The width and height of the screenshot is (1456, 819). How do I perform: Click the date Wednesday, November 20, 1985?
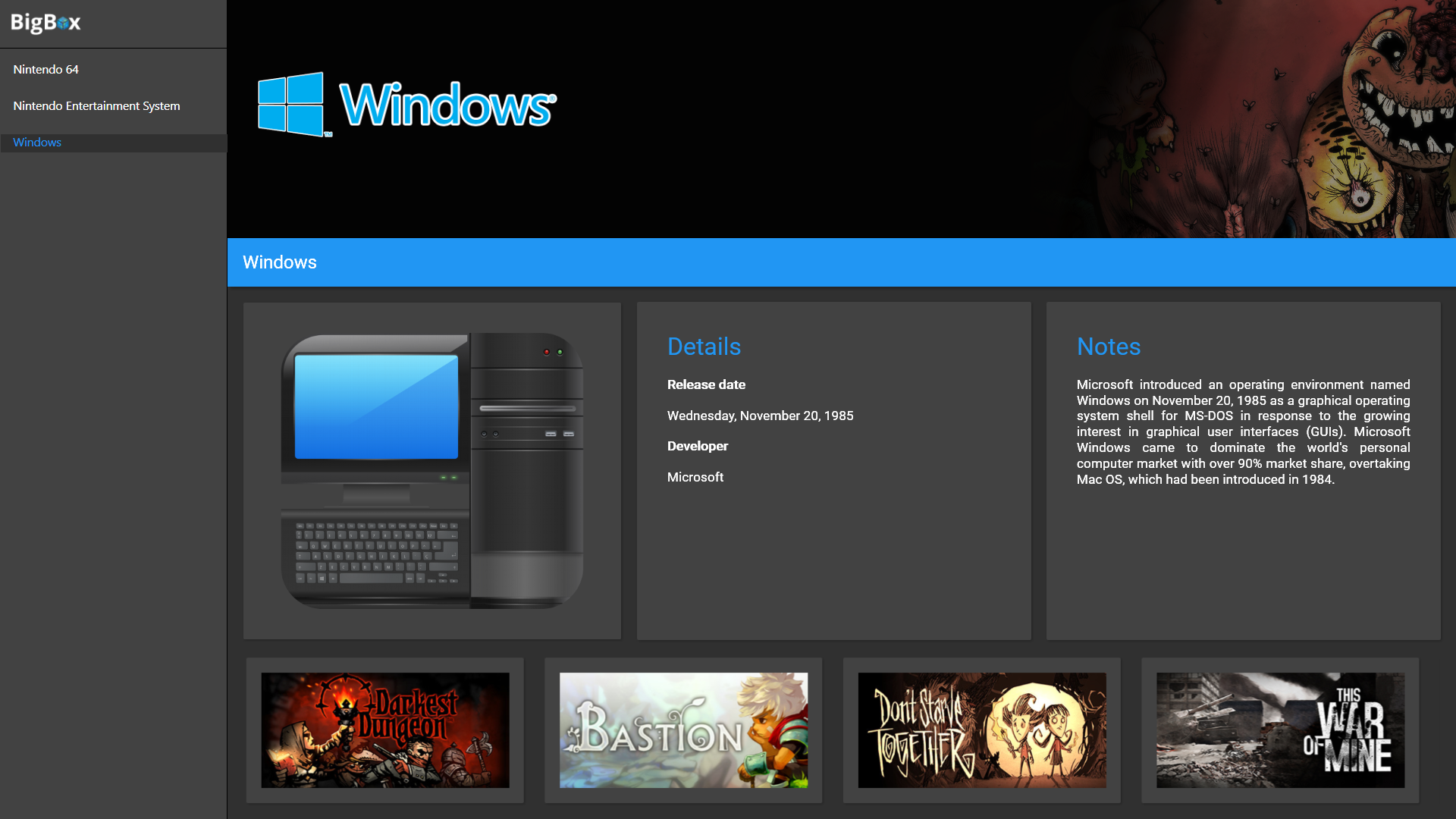pos(760,416)
